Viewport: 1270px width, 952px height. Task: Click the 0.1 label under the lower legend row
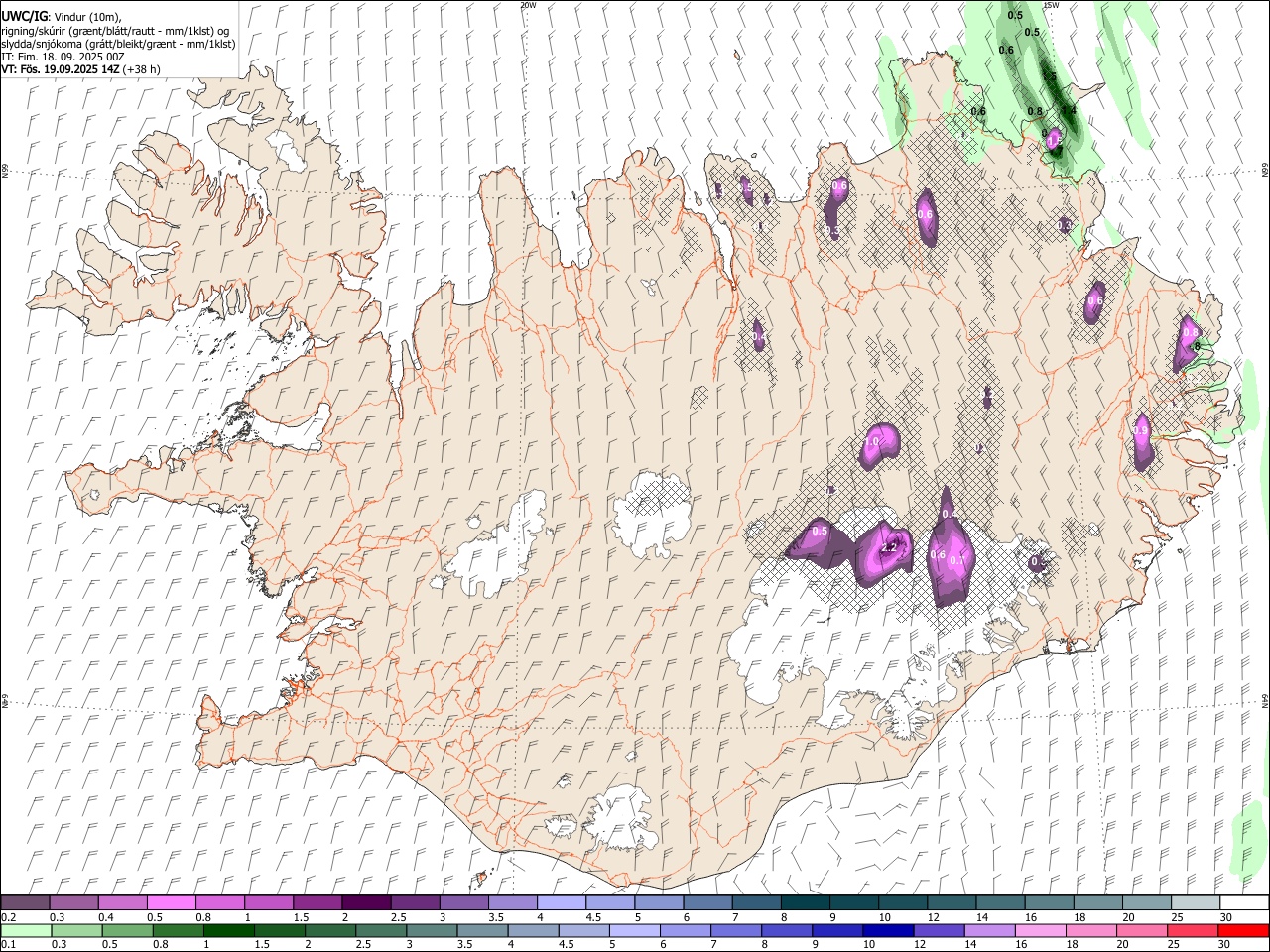coord(8,945)
